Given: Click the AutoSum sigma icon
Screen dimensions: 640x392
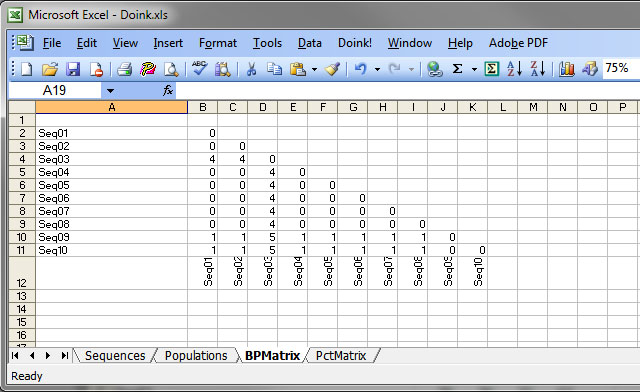Looking at the screenshot, I should [x=458, y=69].
